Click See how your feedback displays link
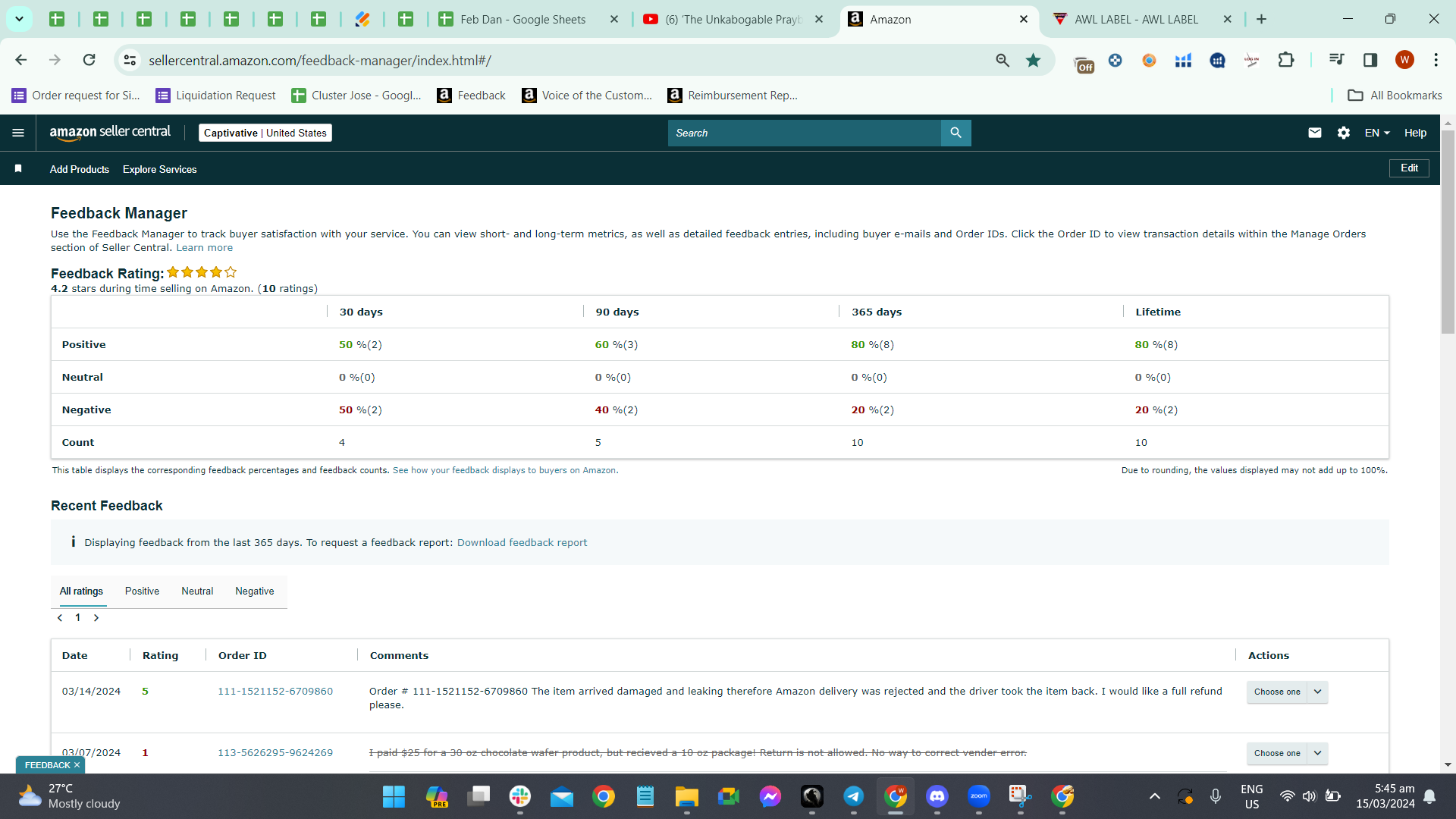1456x819 pixels. tap(505, 471)
